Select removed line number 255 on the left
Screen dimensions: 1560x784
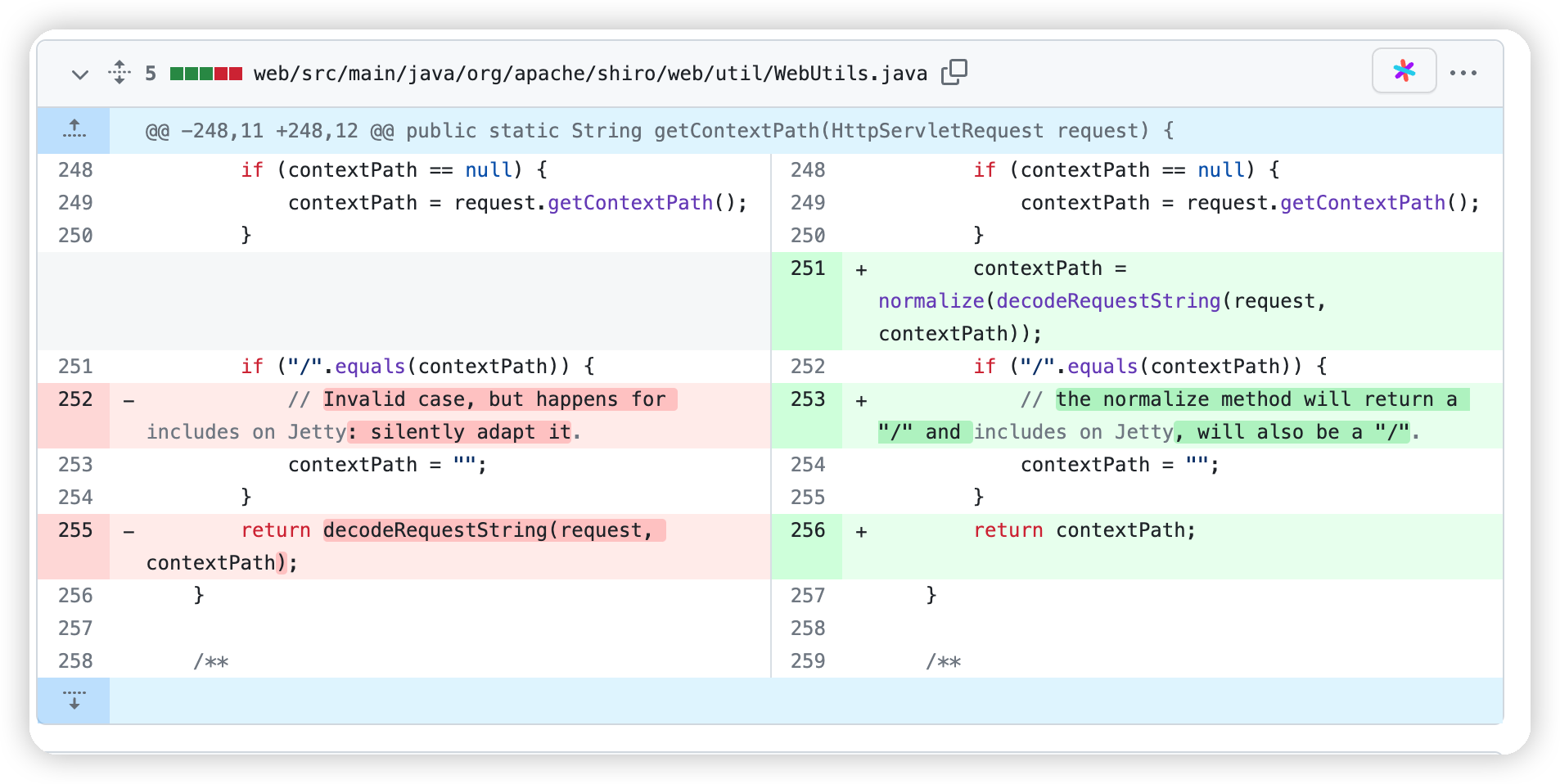(x=75, y=530)
